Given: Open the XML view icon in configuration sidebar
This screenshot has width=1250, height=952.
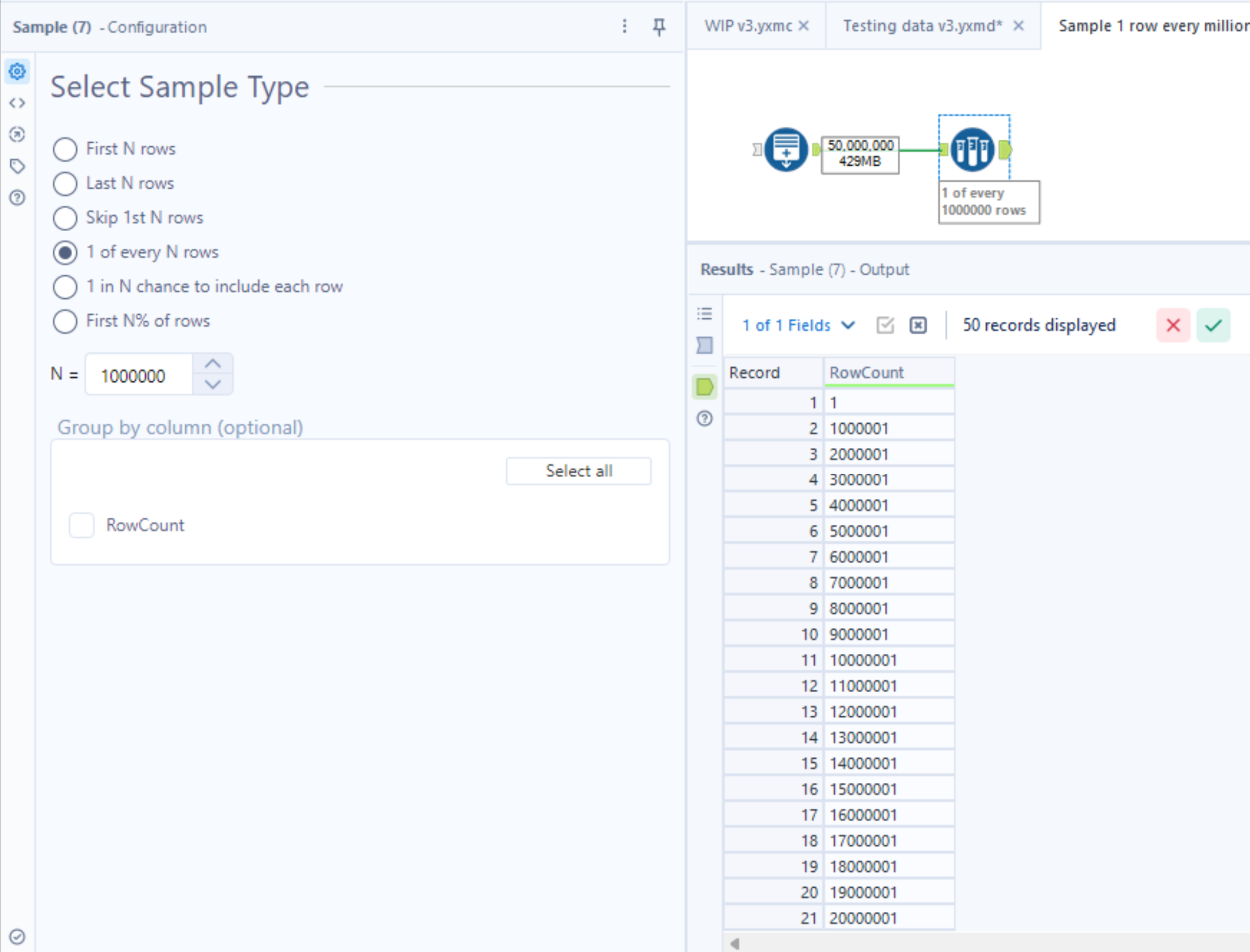Looking at the screenshot, I should [17, 103].
